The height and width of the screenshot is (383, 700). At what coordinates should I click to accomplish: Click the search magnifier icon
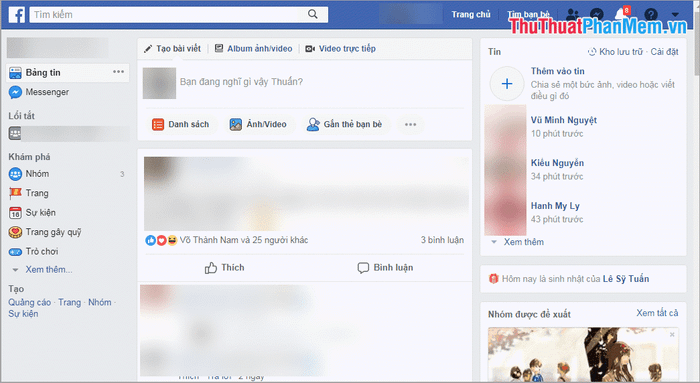coord(313,14)
